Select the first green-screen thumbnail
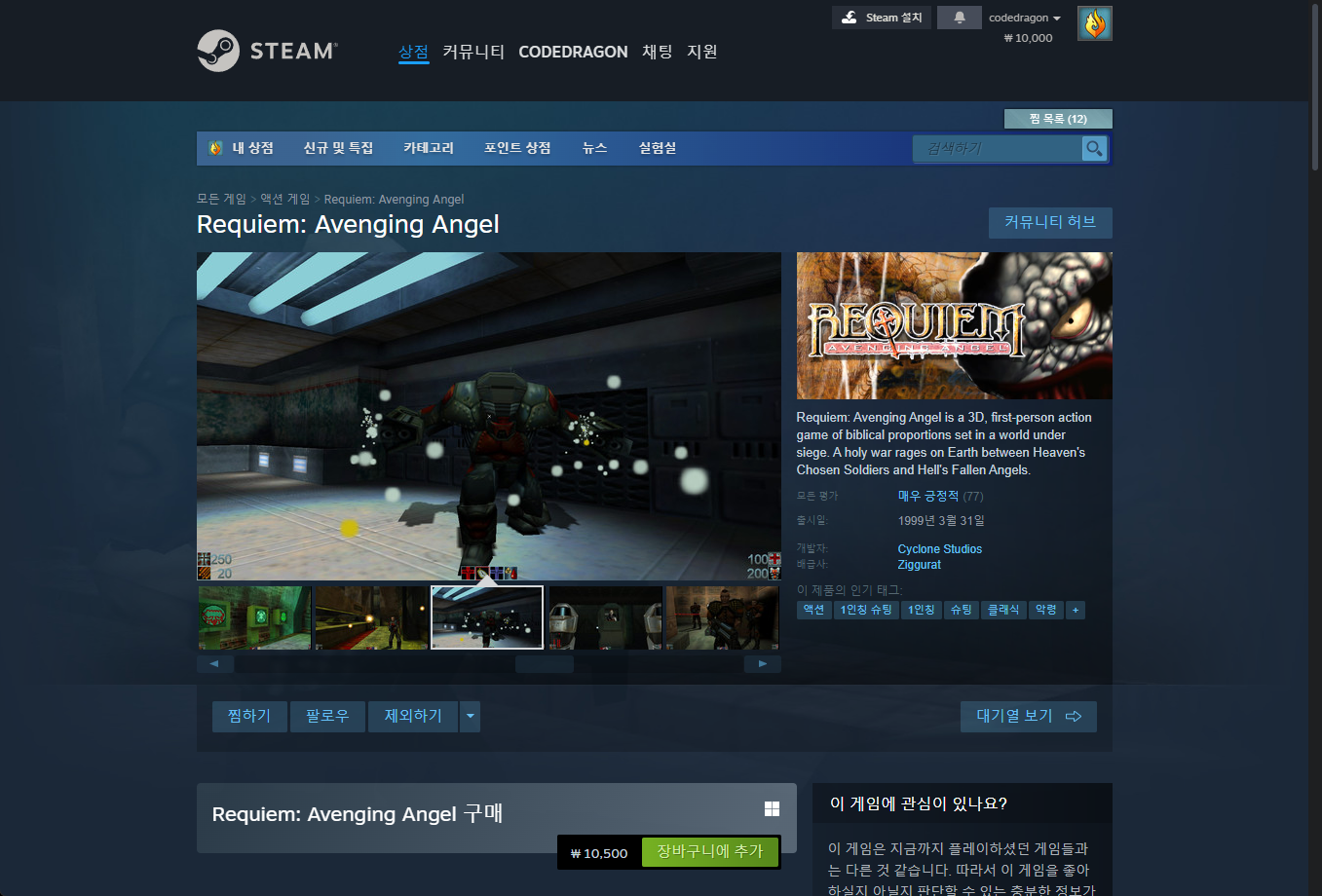 point(254,617)
